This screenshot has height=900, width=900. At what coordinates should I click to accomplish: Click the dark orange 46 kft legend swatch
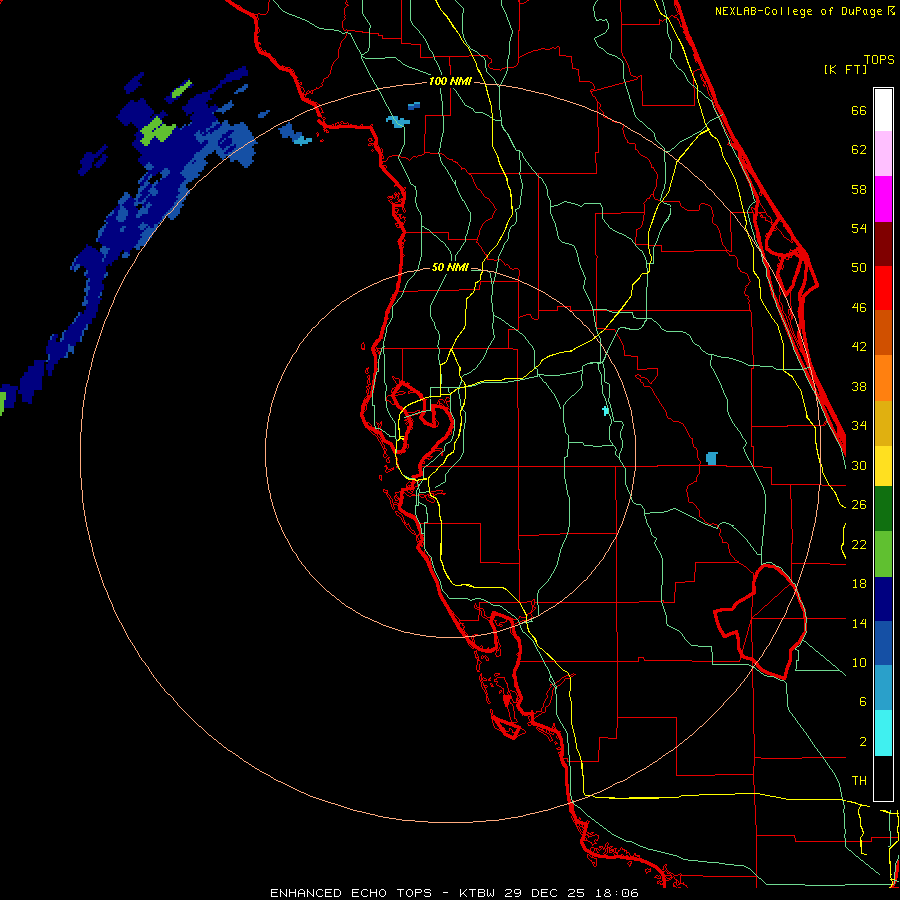[883, 332]
